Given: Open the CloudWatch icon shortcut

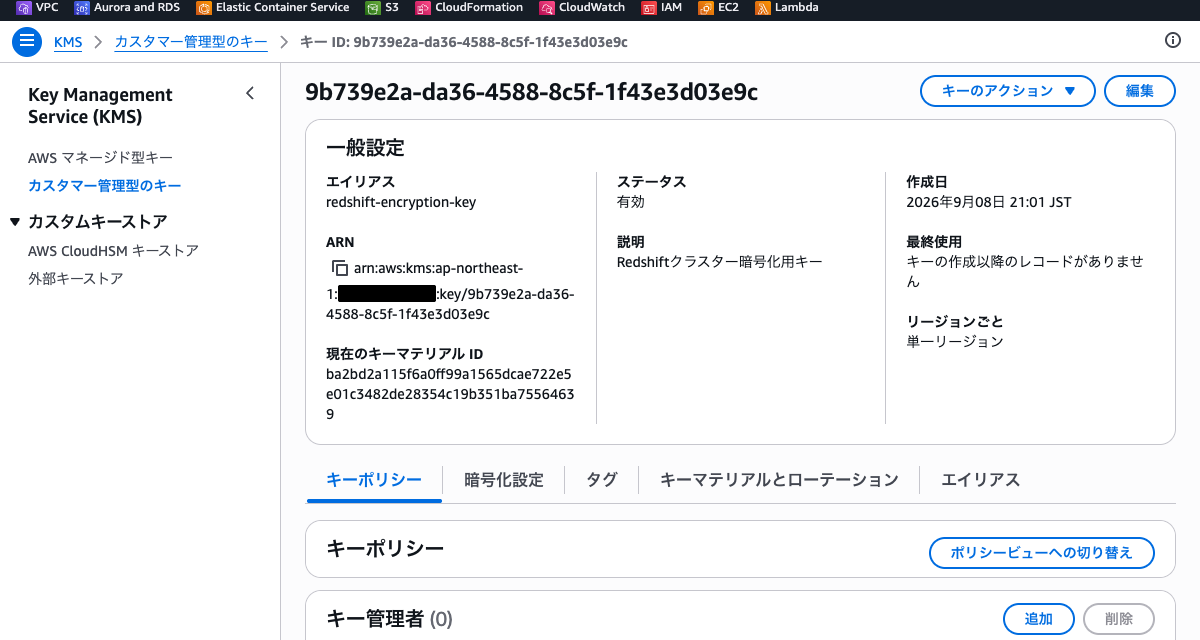Looking at the screenshot, I should (547, 8).
